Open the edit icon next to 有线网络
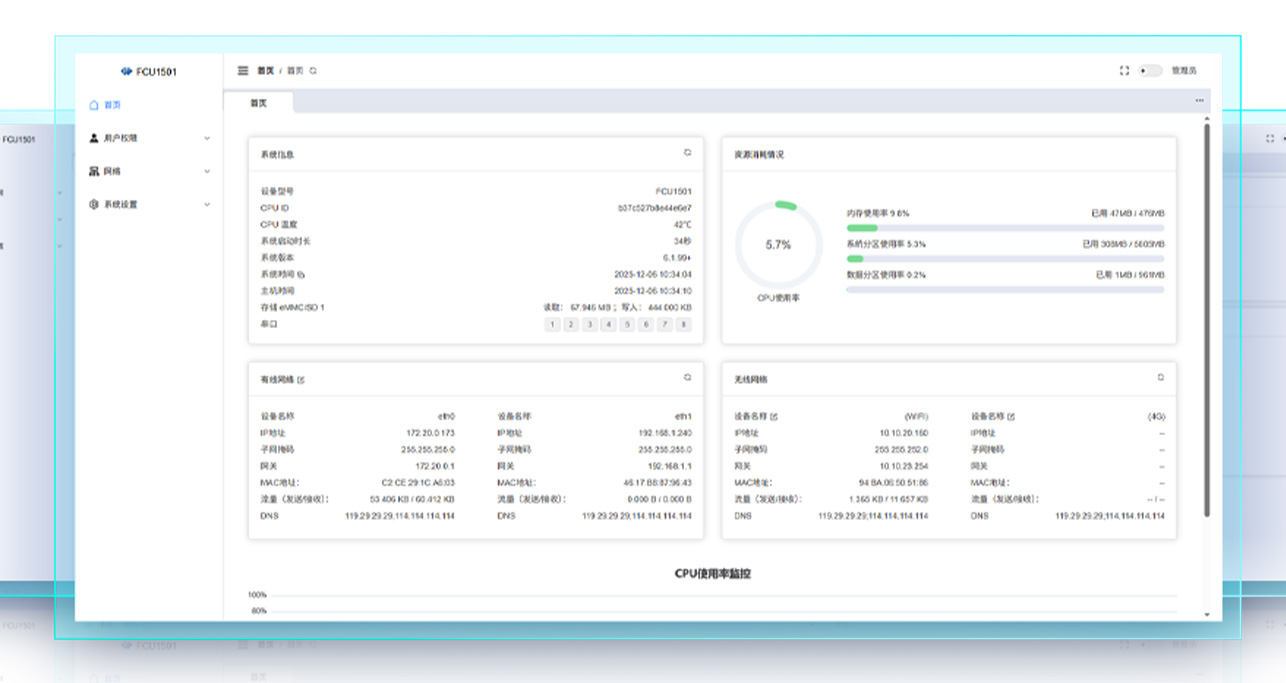The height and width of the screenshot is (683, 1286). tap(301, 380)
